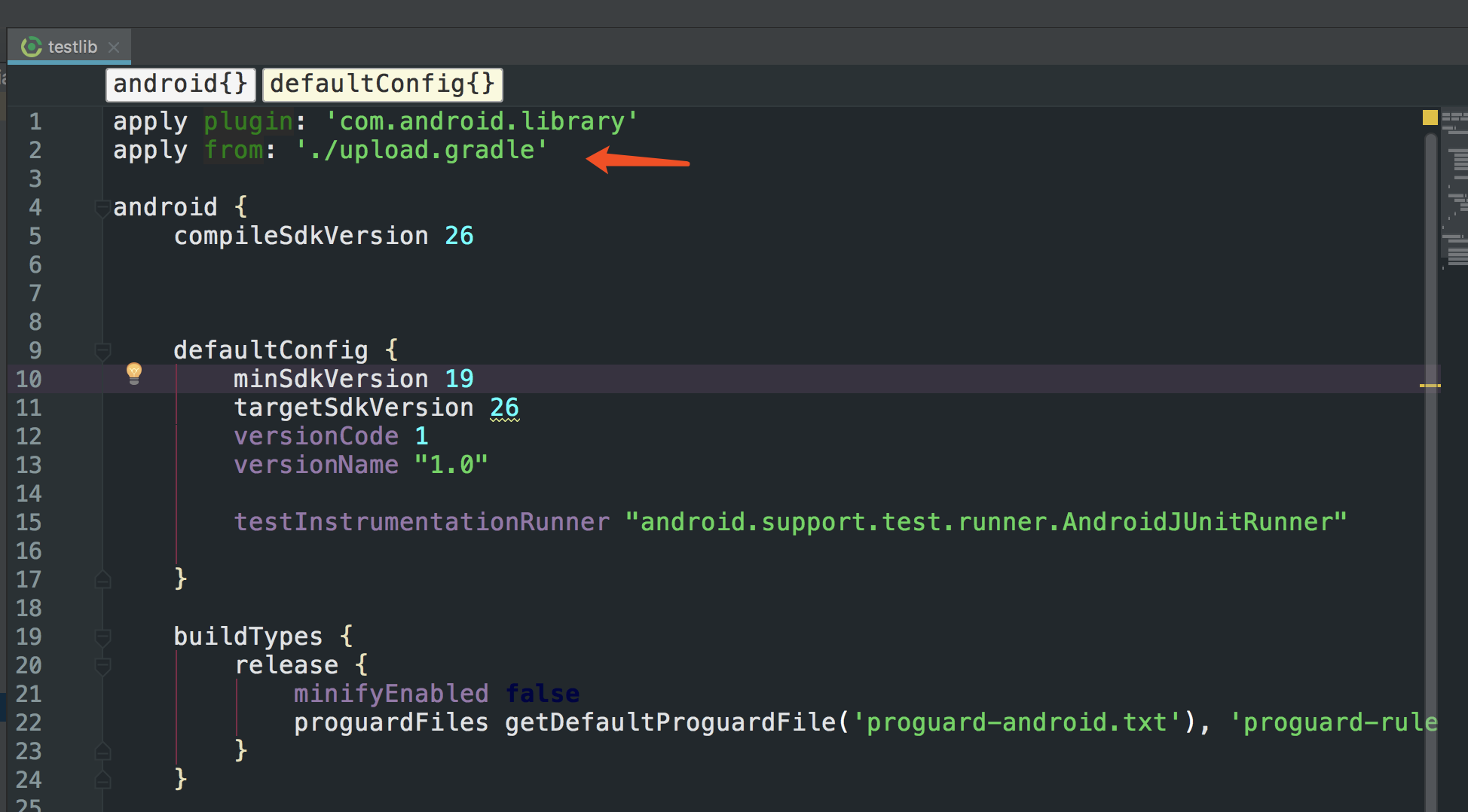Click the 'proguard-android.txt' string
Viewport: 1468px width, 812px height.
click(x=1017, y=722)
